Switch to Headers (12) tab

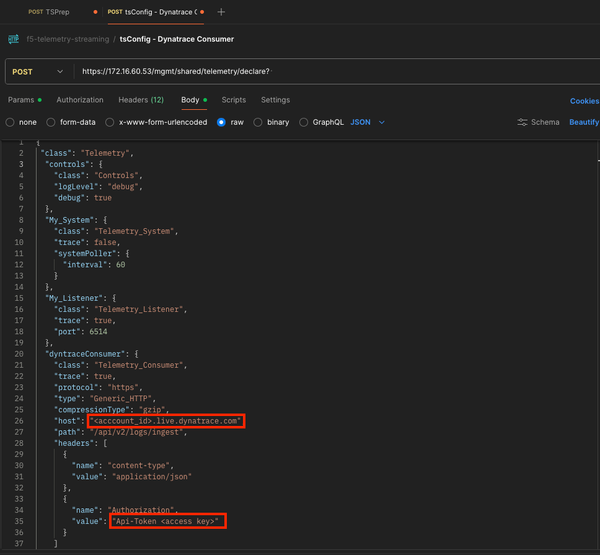(141, 100)
